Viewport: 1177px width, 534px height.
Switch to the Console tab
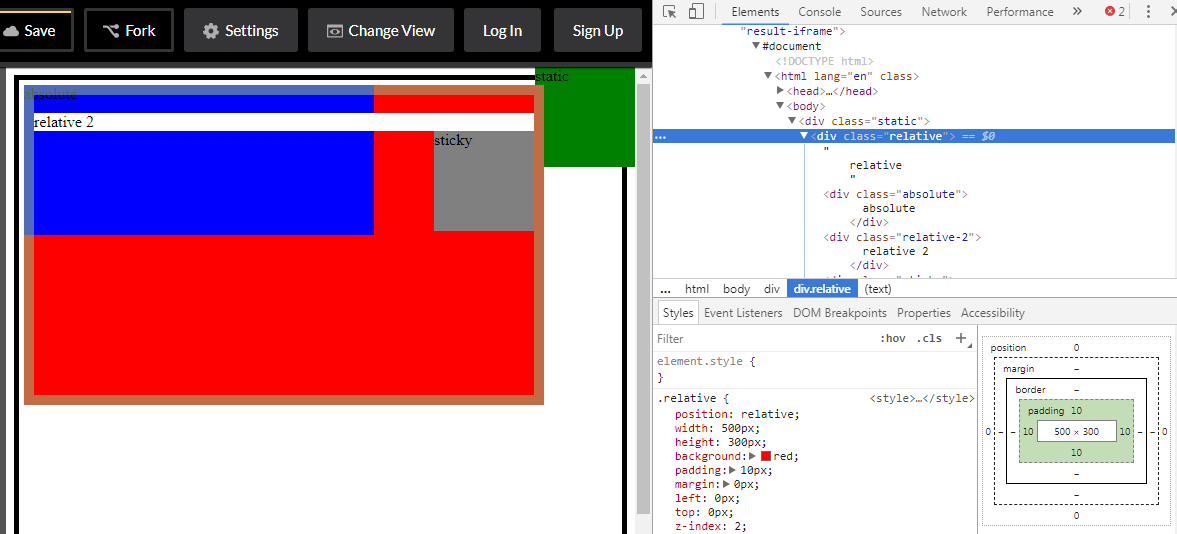point(819,12)
